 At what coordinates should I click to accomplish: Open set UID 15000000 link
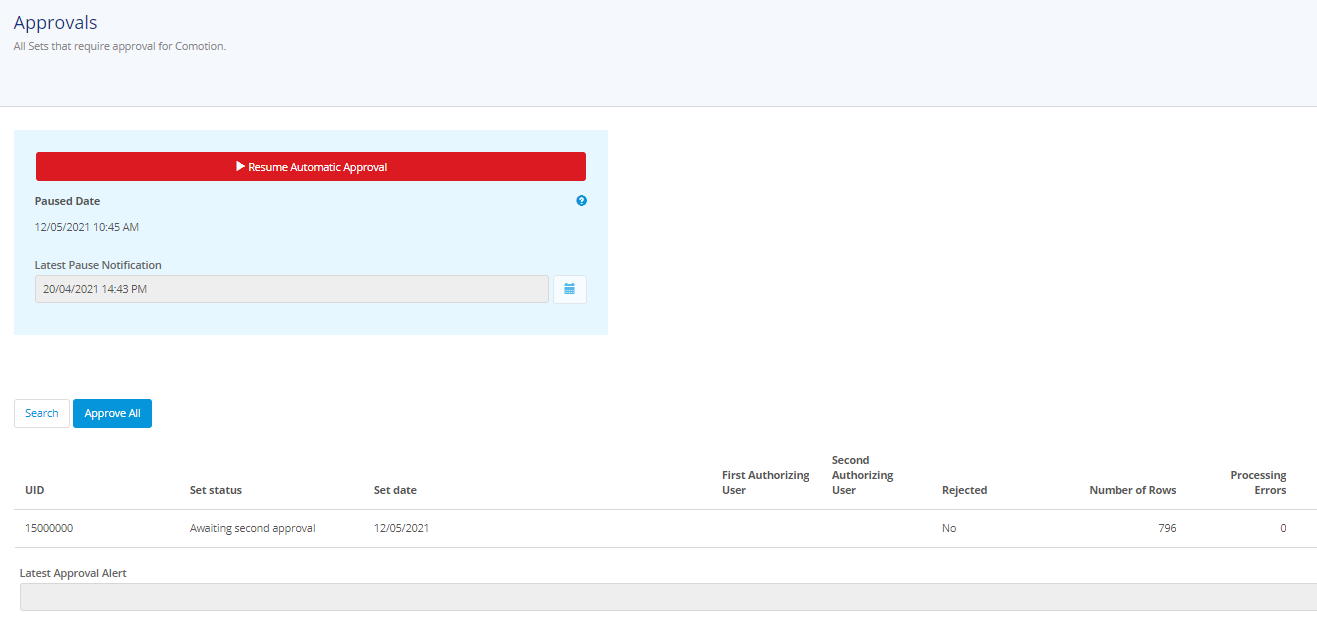49,528
